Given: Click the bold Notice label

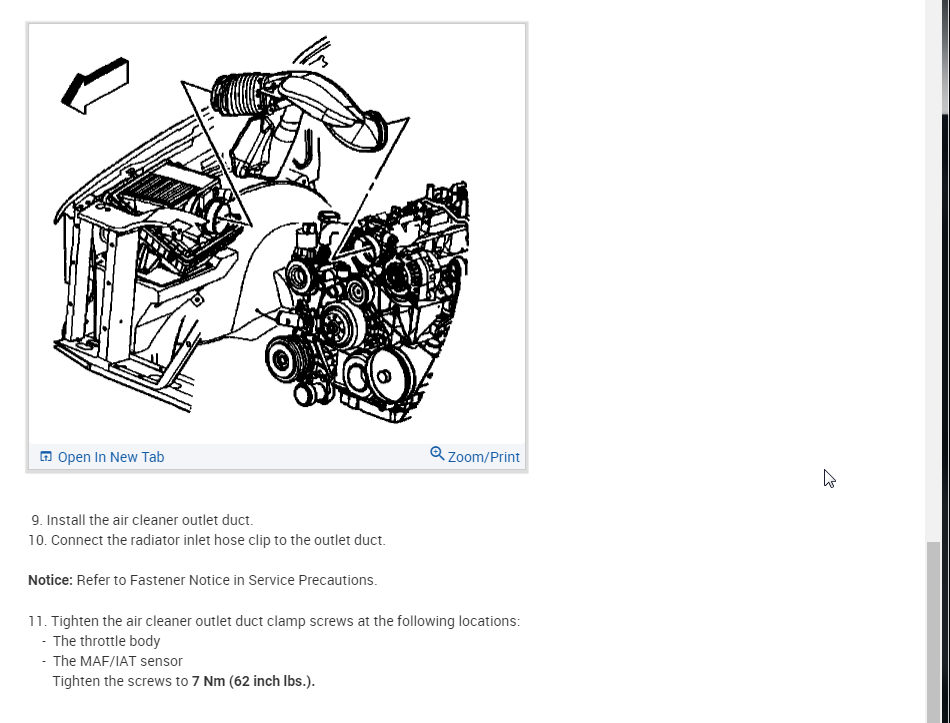Looking at the screenshot, I should click(x=50, y=580).
